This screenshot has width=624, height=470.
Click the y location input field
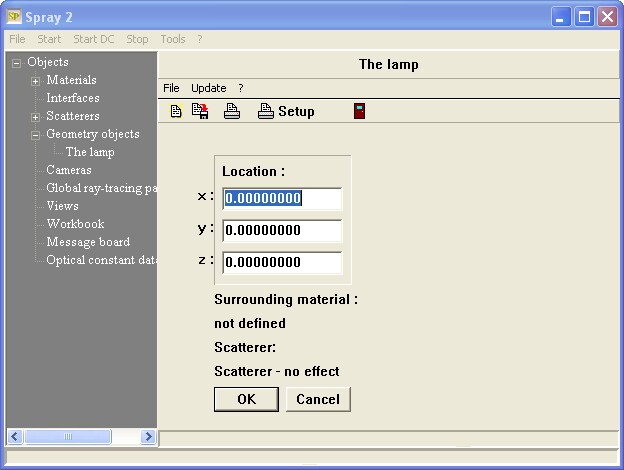282,231
